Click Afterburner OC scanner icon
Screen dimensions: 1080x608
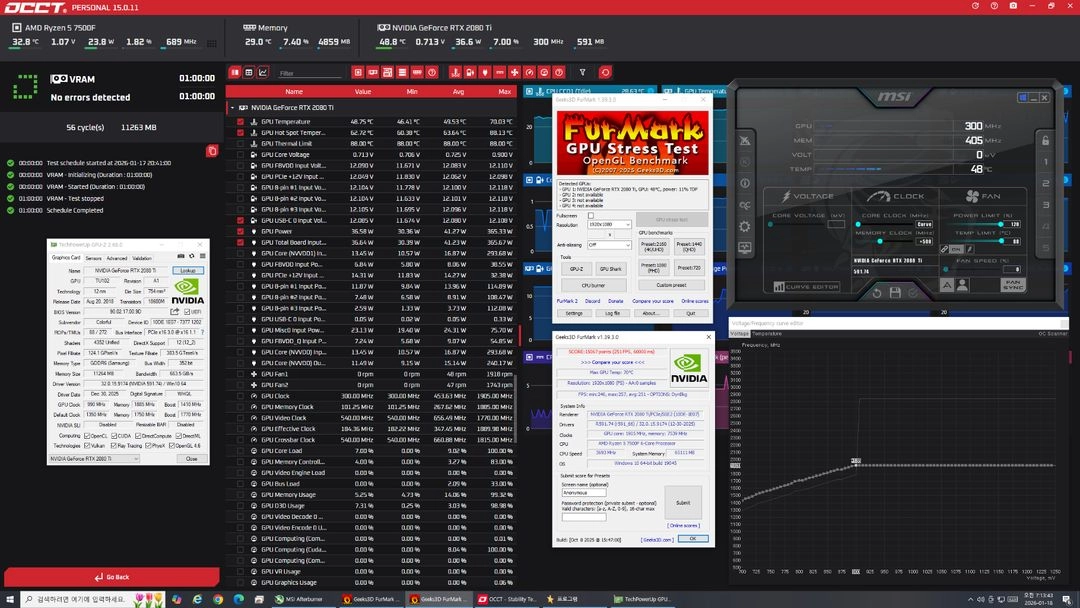(745, 205)
